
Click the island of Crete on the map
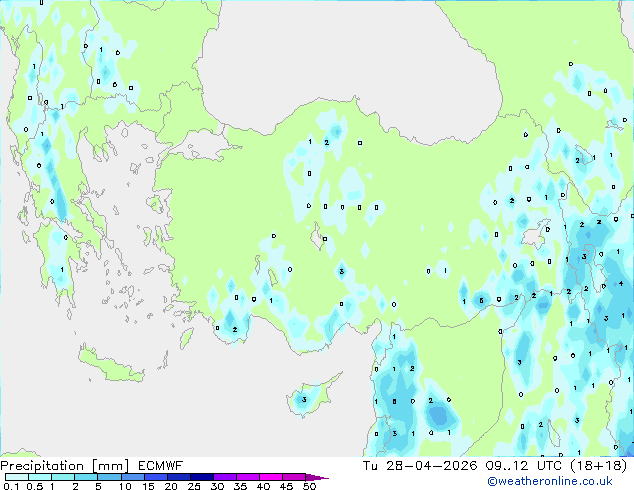111,366
